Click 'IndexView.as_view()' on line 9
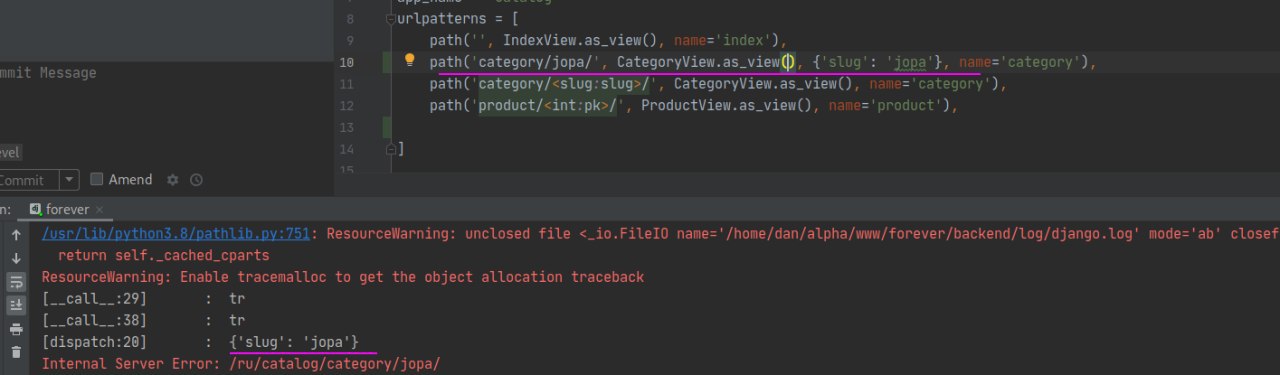Image resolution: width=1280 pixels, height=375 pixels. pos(583,41)
